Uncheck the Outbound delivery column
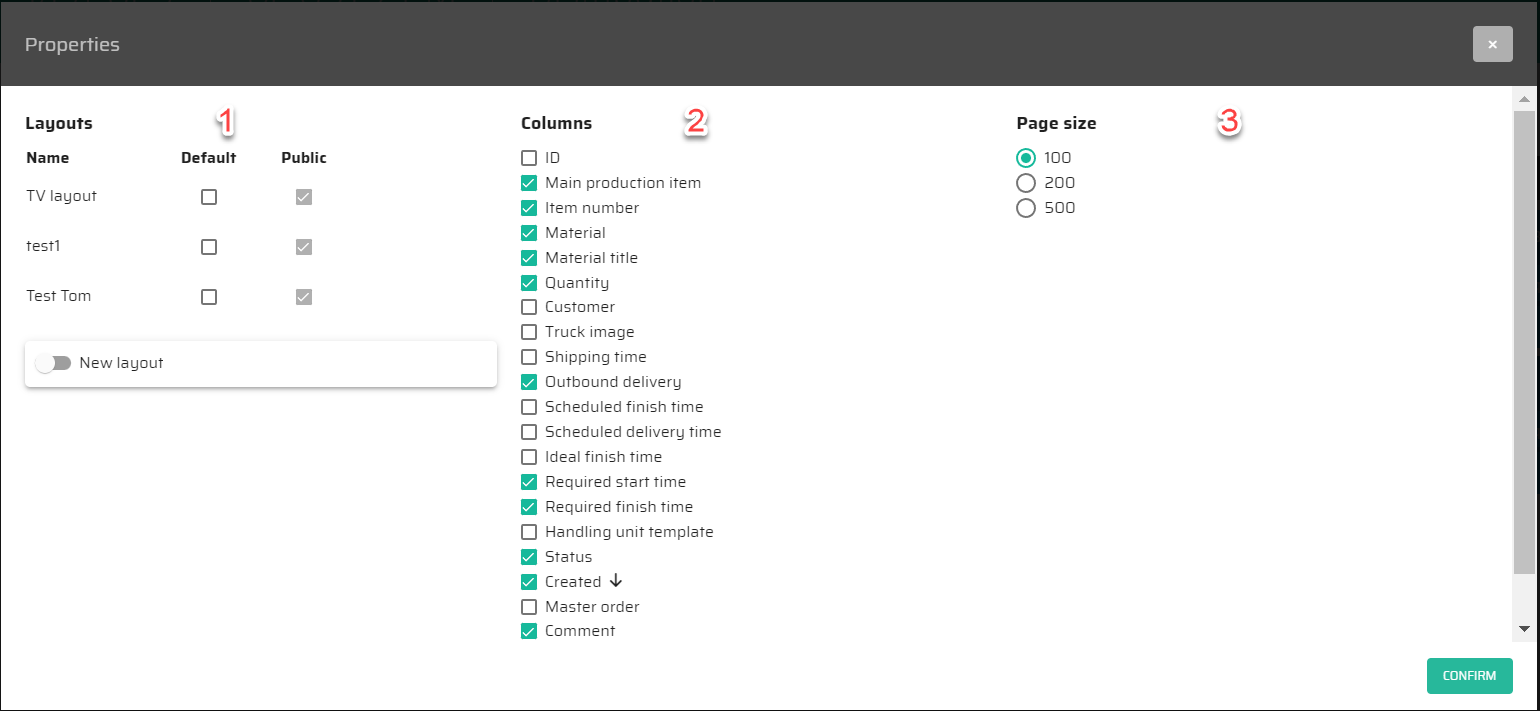 point(529,382)
